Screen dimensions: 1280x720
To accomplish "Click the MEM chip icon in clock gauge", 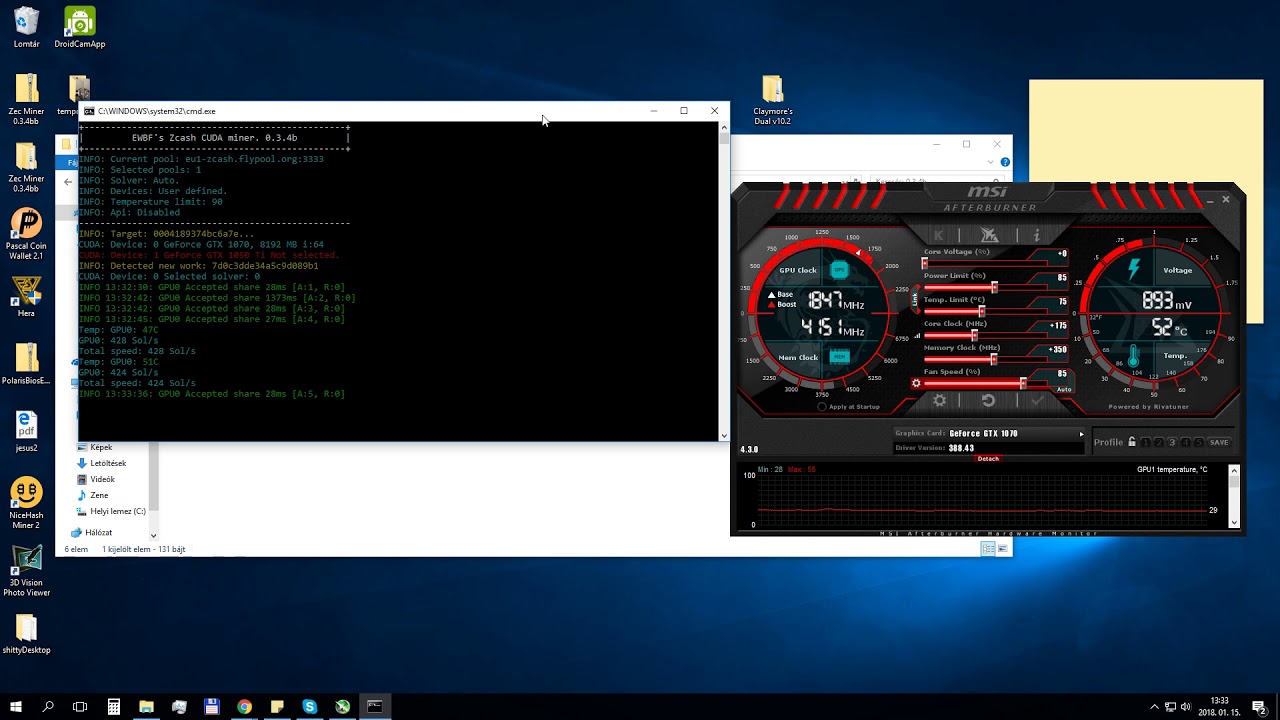I will [839, 356].
